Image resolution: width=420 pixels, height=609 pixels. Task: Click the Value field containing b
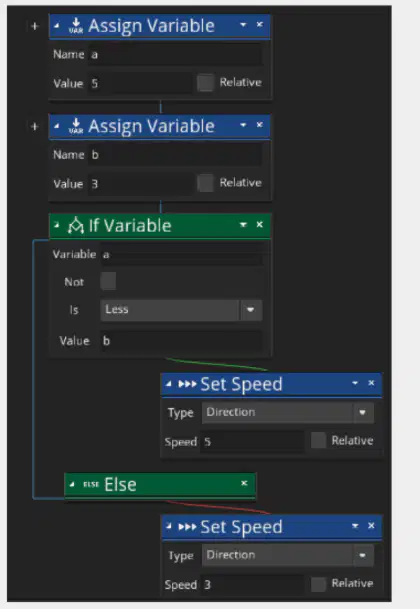coord(182,341)
